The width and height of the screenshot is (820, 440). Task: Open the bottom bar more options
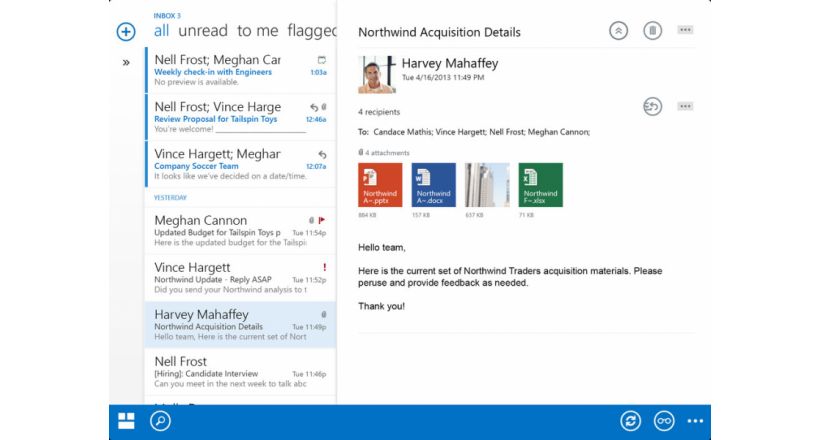(695, 421)
